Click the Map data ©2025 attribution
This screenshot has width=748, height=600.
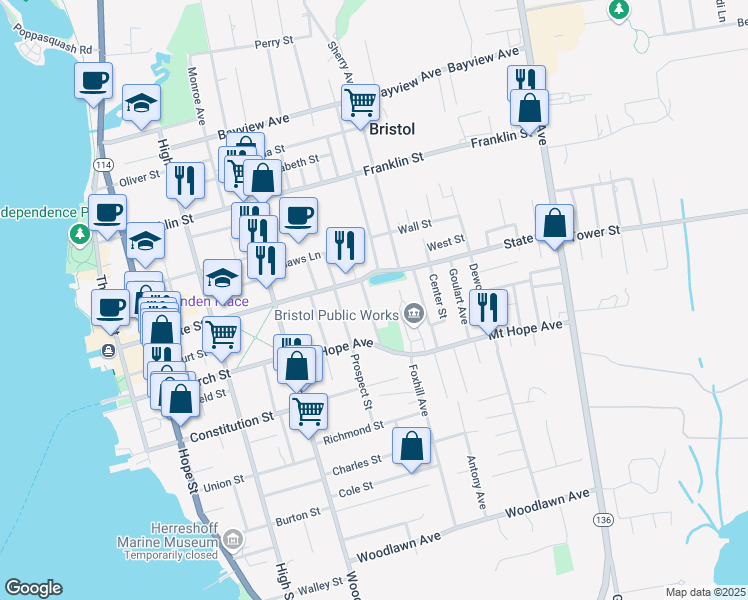point(705,592)
